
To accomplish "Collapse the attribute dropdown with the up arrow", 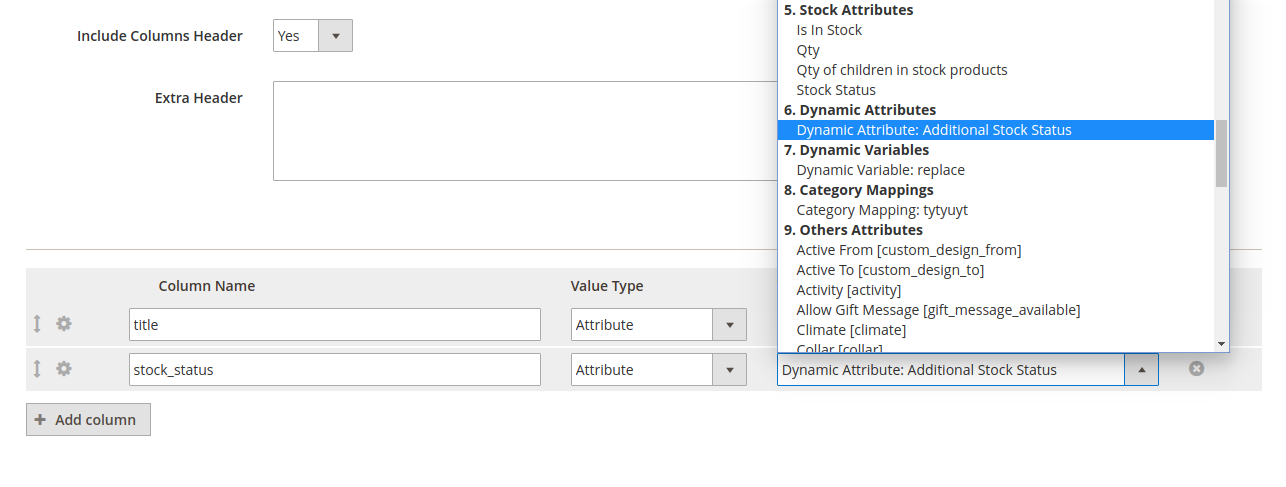I will point(1141,370).
